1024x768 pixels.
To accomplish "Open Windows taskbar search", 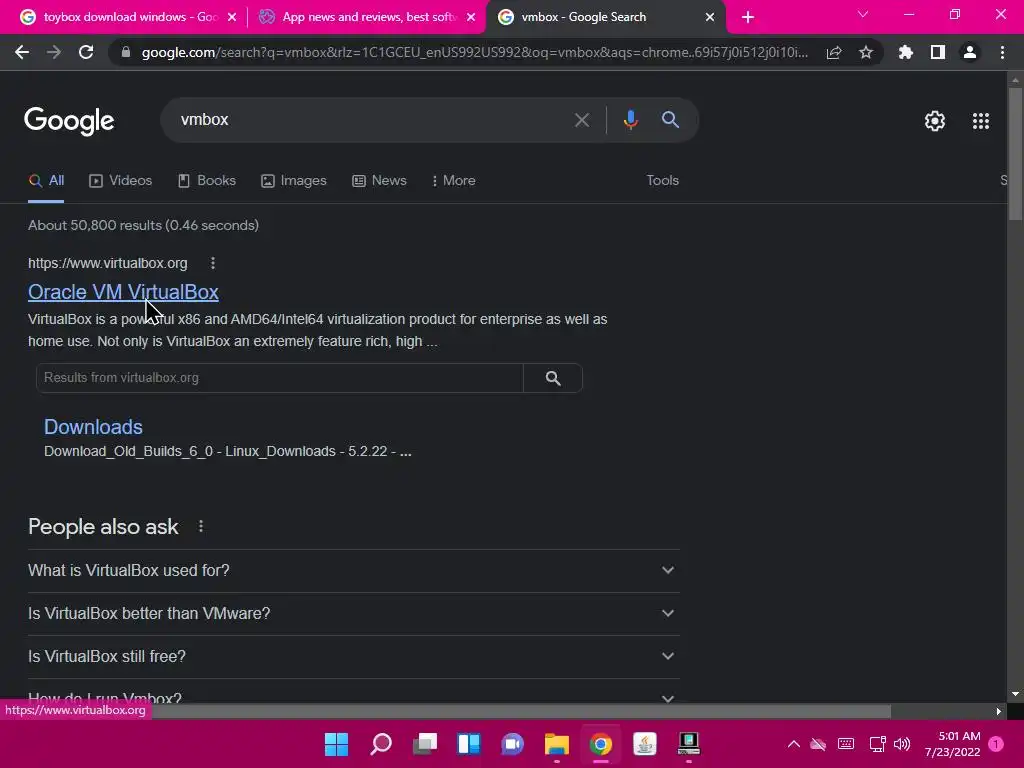I will point(381,744).
